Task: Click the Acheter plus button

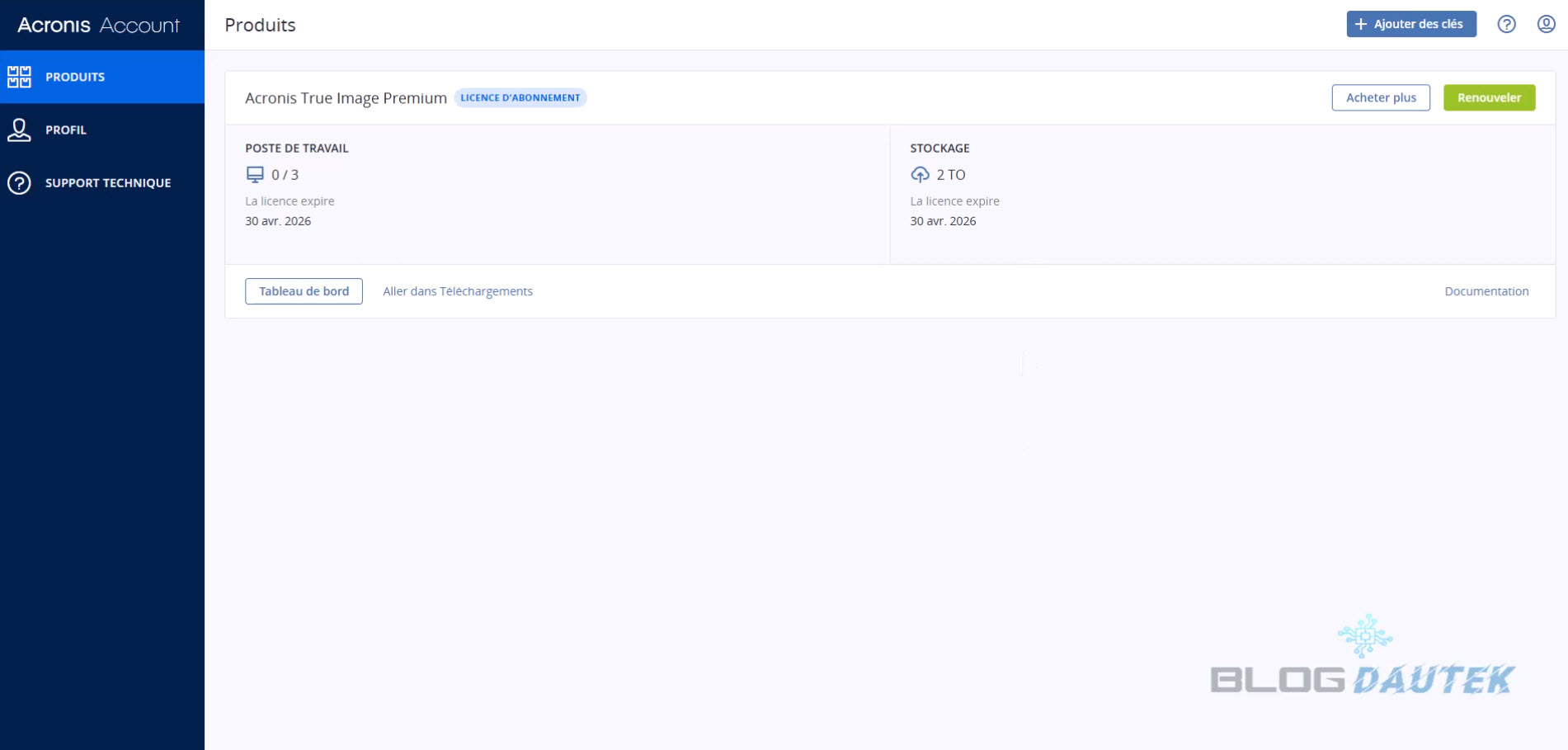Action: coord(1381,97)
